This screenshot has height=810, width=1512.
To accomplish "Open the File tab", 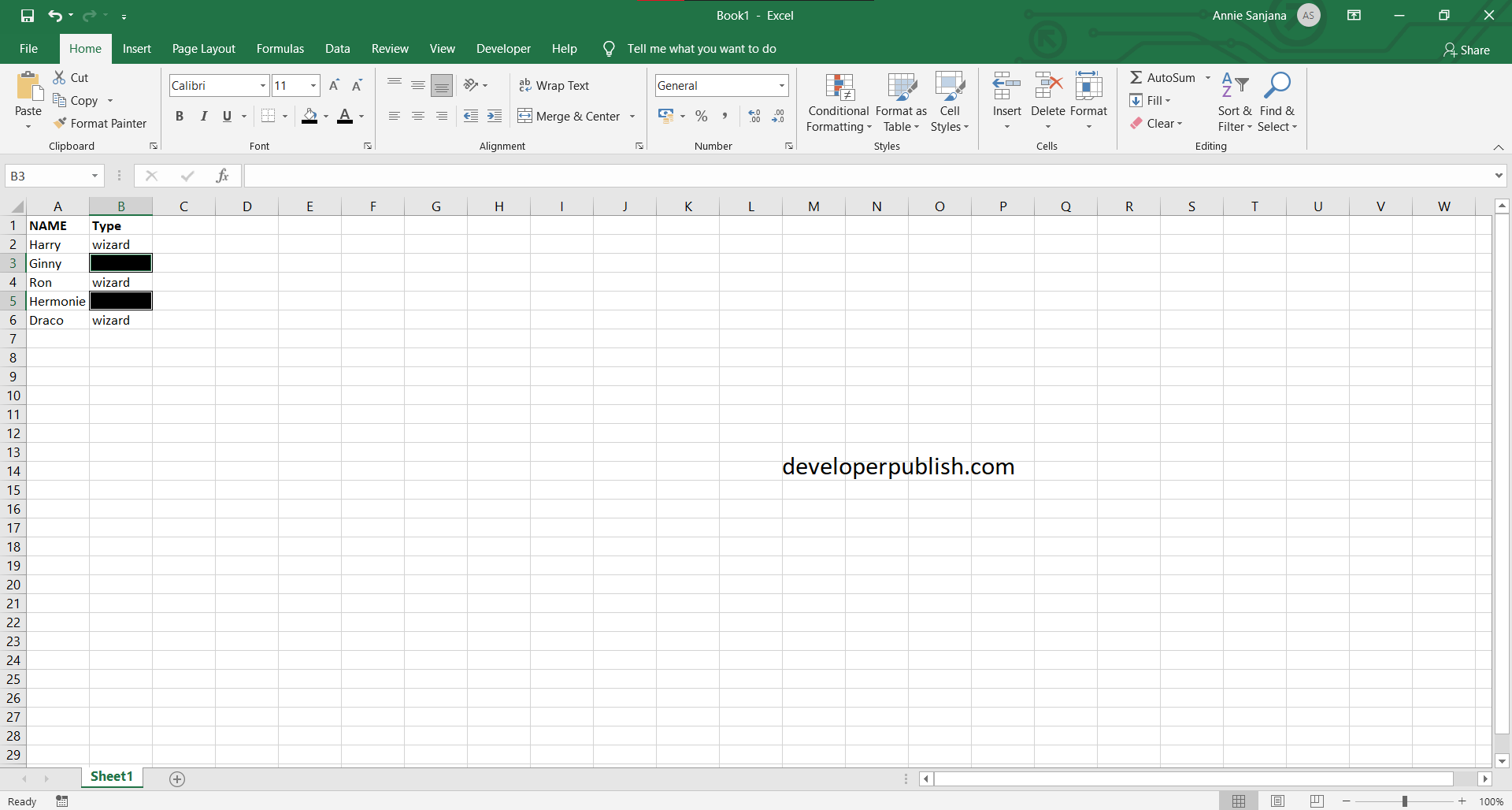I will (x=28, y=49).
